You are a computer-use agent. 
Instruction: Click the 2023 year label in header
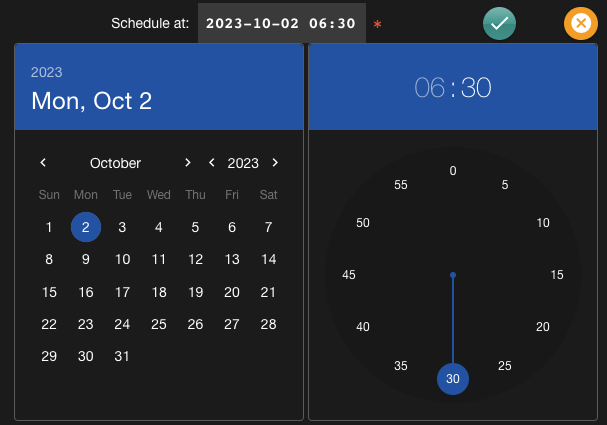tap(46, 72)
